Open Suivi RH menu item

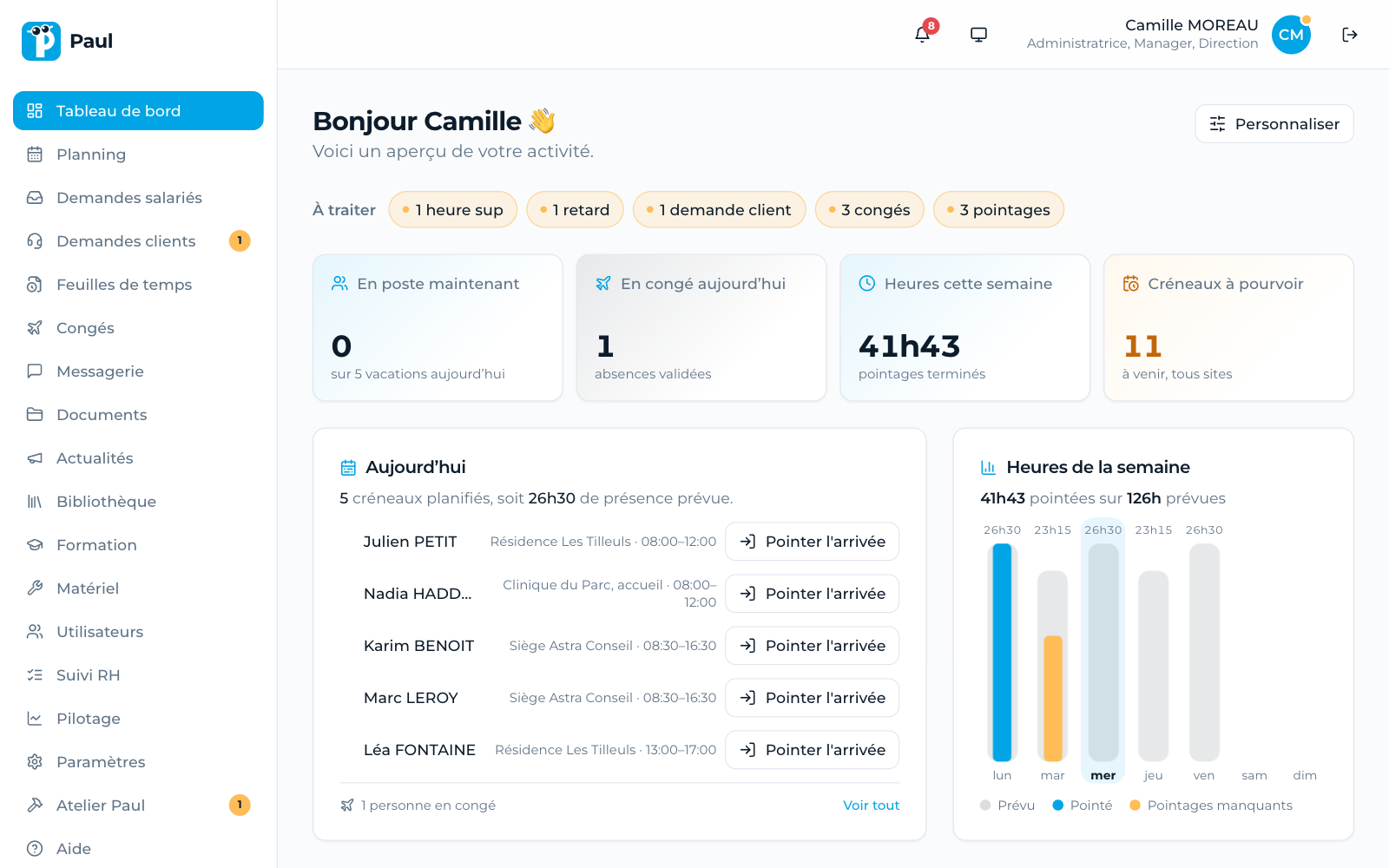pyautogui.click(x=138, y=675)
